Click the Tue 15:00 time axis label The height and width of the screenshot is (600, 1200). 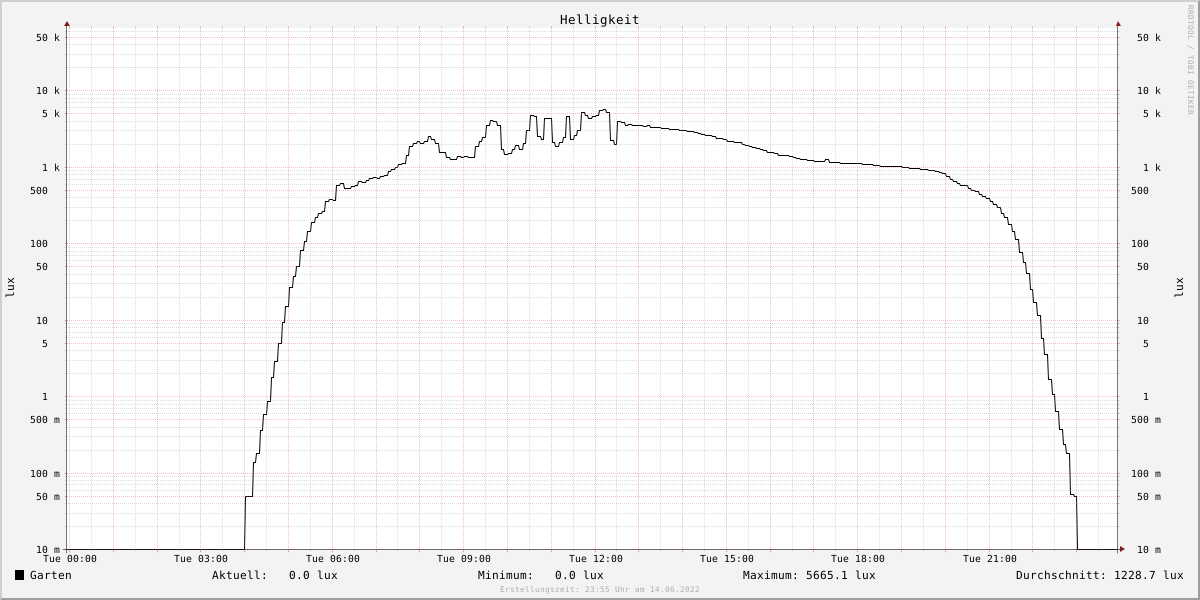point(727,559)
